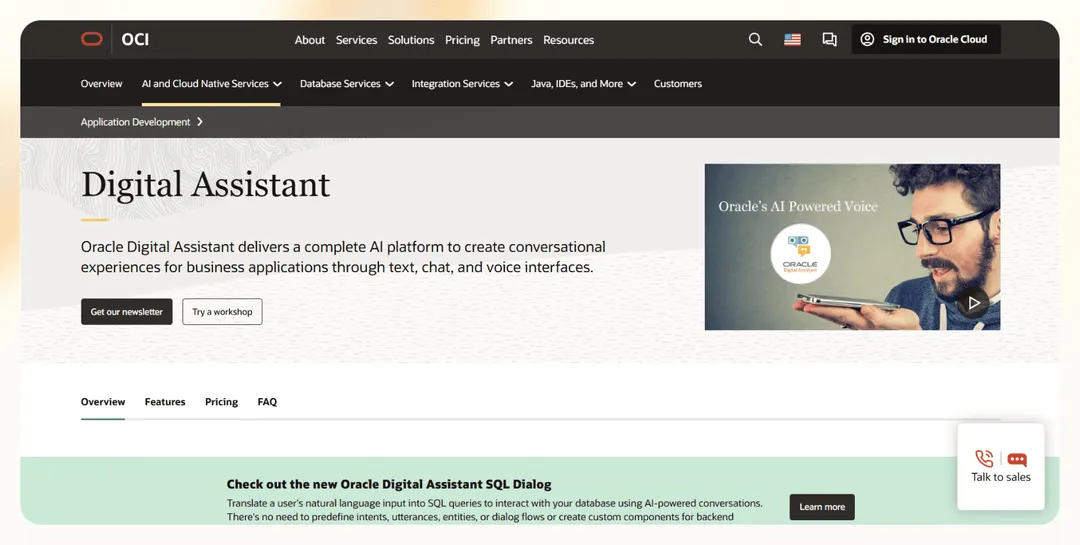Open the chat bubbles icon in header
Viewport: 1080px width, 545px height.
point(829,39)
